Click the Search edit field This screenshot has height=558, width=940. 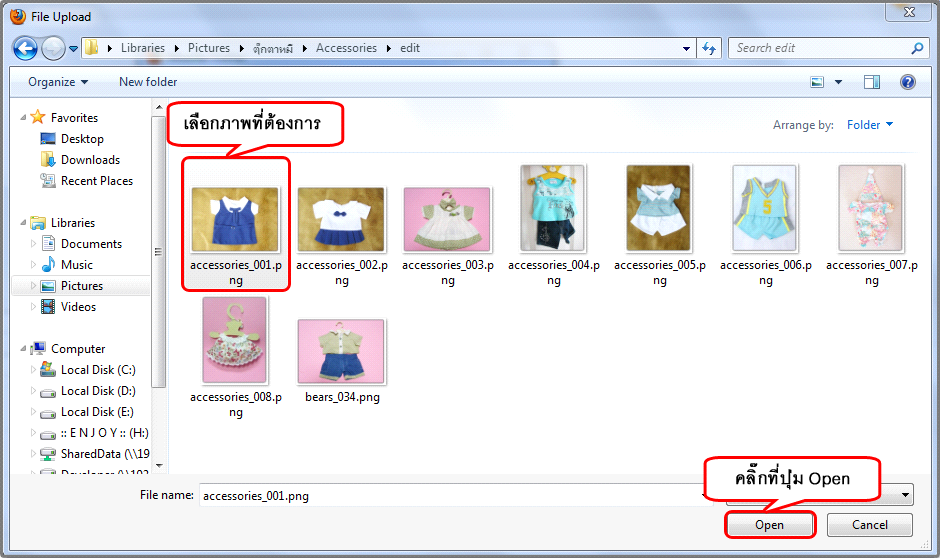(818, 48)
